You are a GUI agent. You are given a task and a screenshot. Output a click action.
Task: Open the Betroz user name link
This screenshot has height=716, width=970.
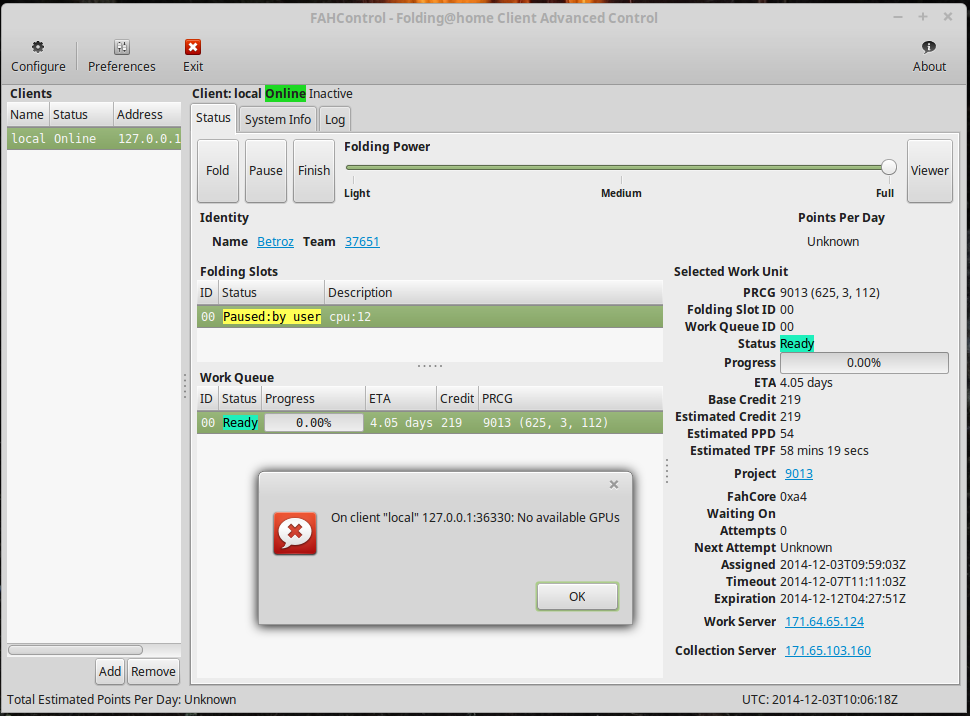coord(275,242)
